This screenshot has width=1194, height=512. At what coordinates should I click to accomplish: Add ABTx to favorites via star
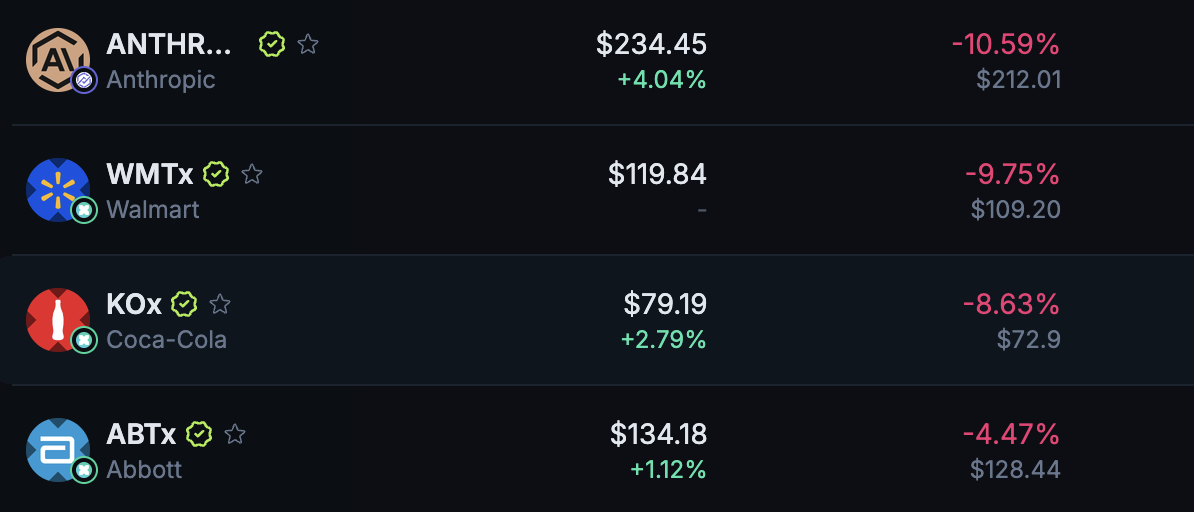point(235,434)
